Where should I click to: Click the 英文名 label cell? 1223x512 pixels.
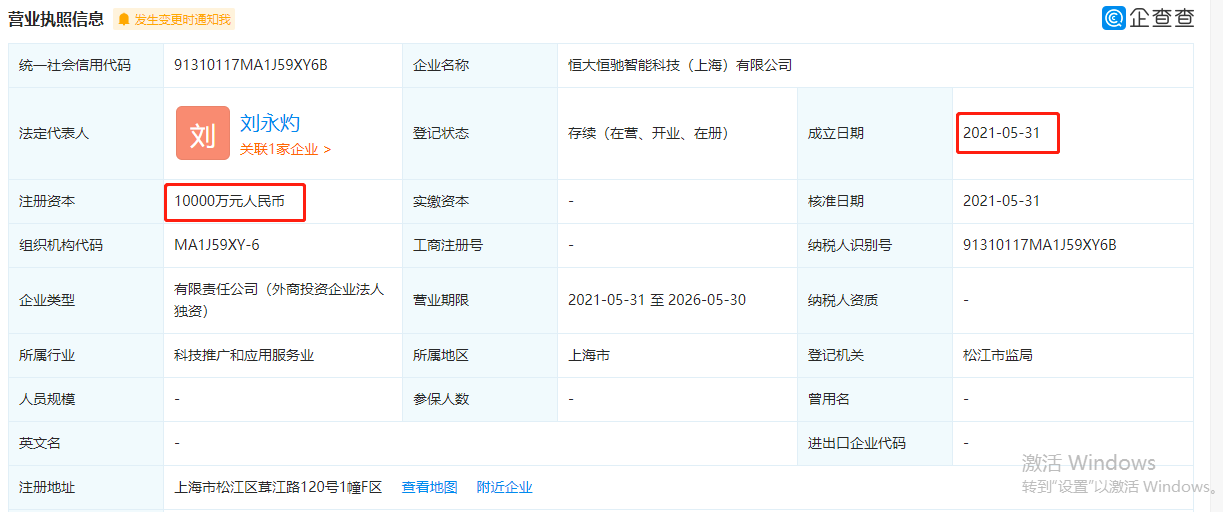tap(86, 443)
